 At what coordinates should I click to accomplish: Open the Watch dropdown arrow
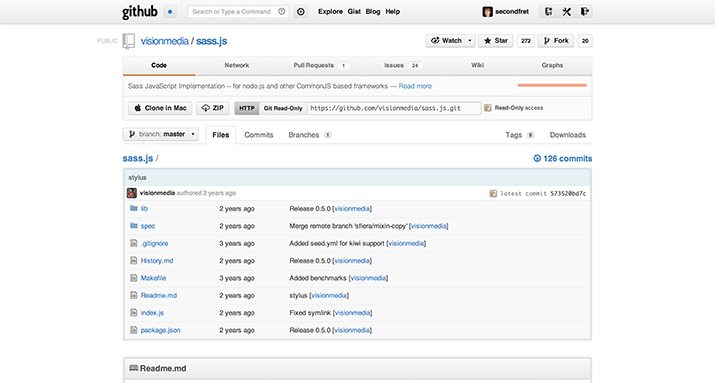(470, 41)
